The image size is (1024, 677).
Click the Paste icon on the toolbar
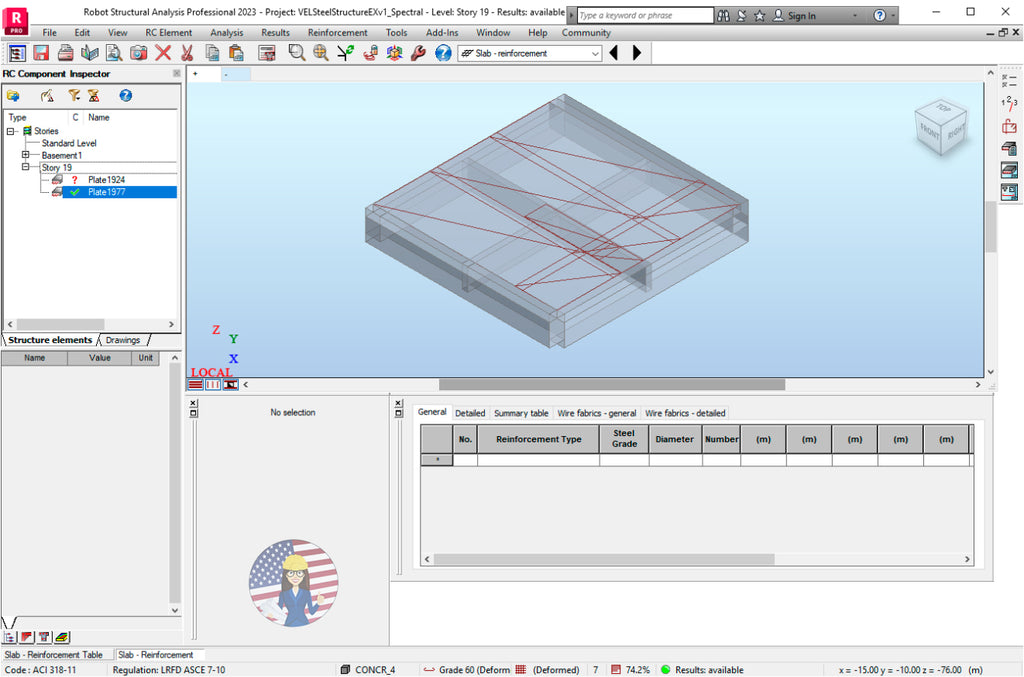[236, 53]
